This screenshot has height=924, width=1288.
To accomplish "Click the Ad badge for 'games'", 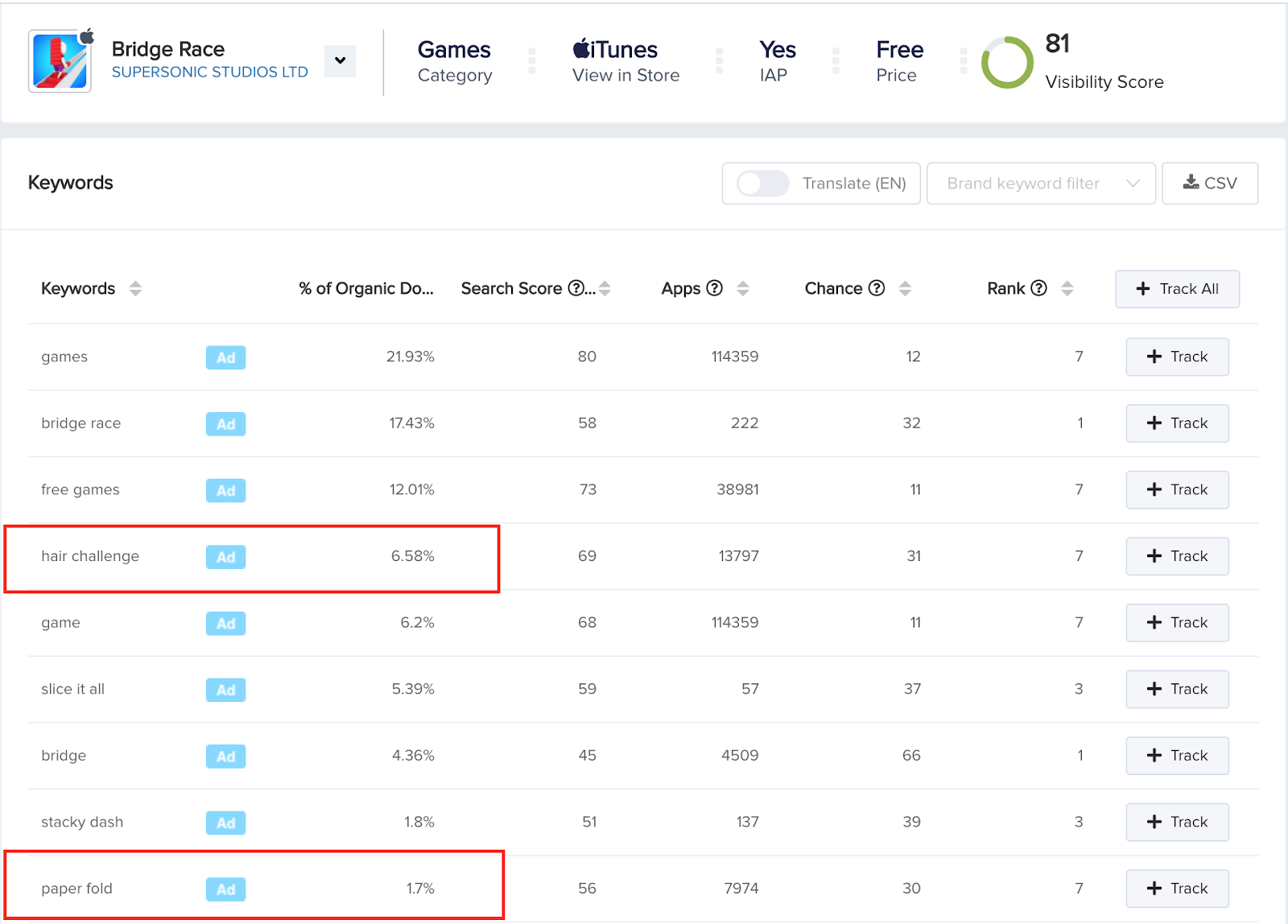I will pyautogui.click(x=226, y=357).
